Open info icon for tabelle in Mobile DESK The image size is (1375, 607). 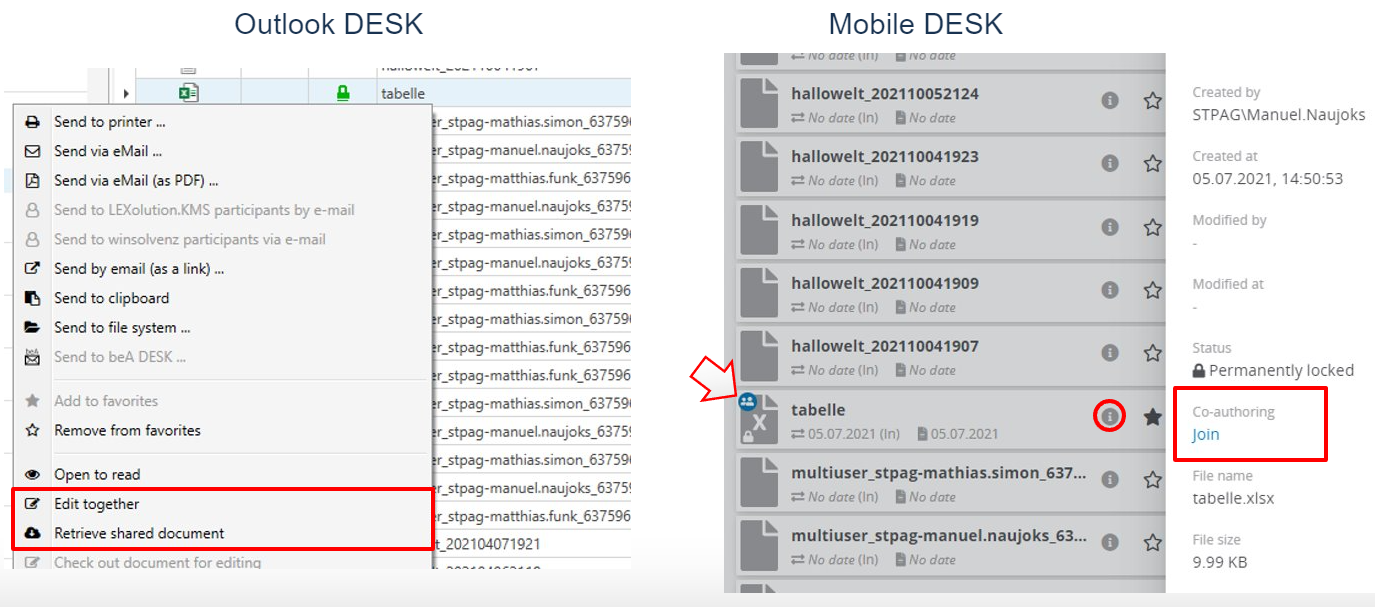1109,416
